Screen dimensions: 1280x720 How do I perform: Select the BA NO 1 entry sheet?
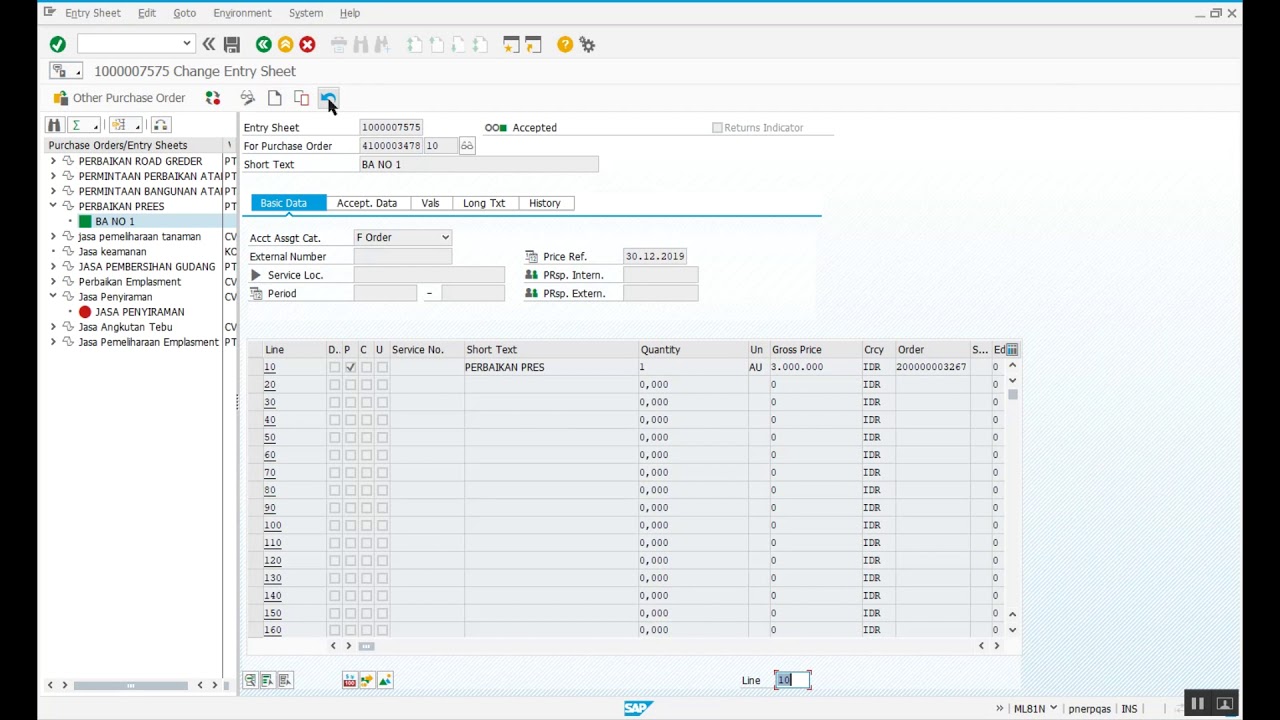(x=114, y=222)
